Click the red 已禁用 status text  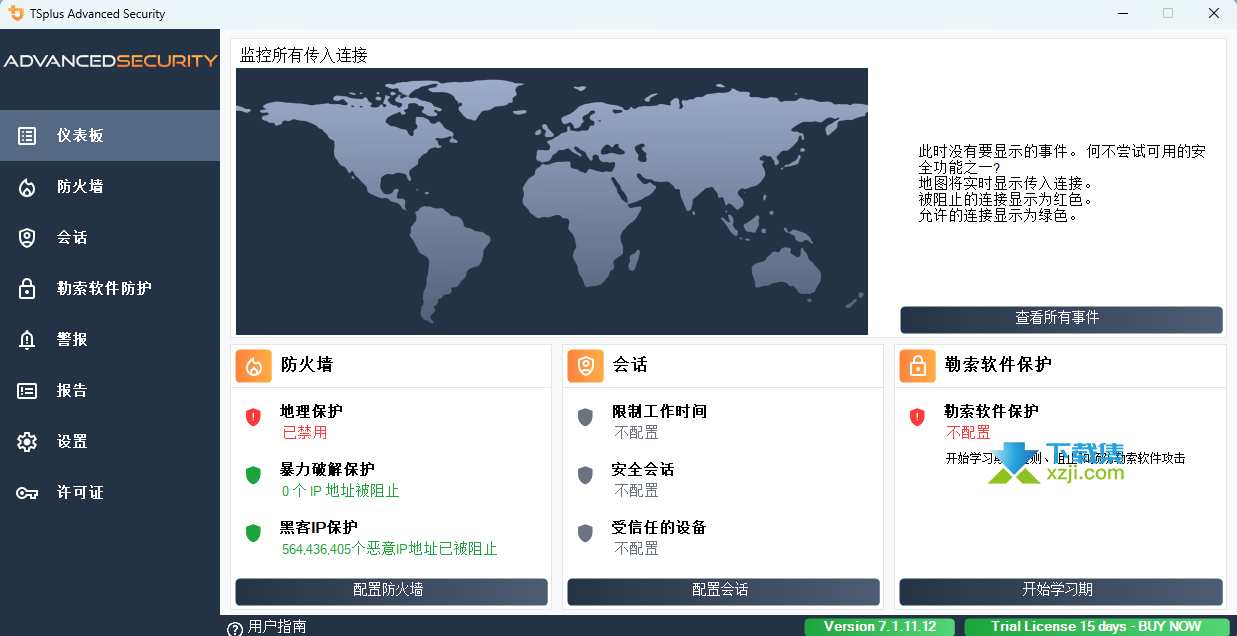point(304,433)
